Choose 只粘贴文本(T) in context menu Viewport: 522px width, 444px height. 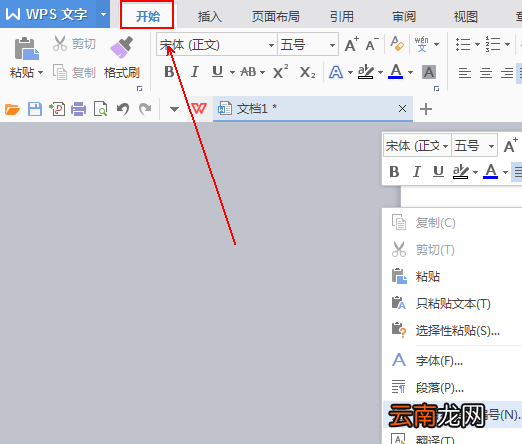[452, 304]
